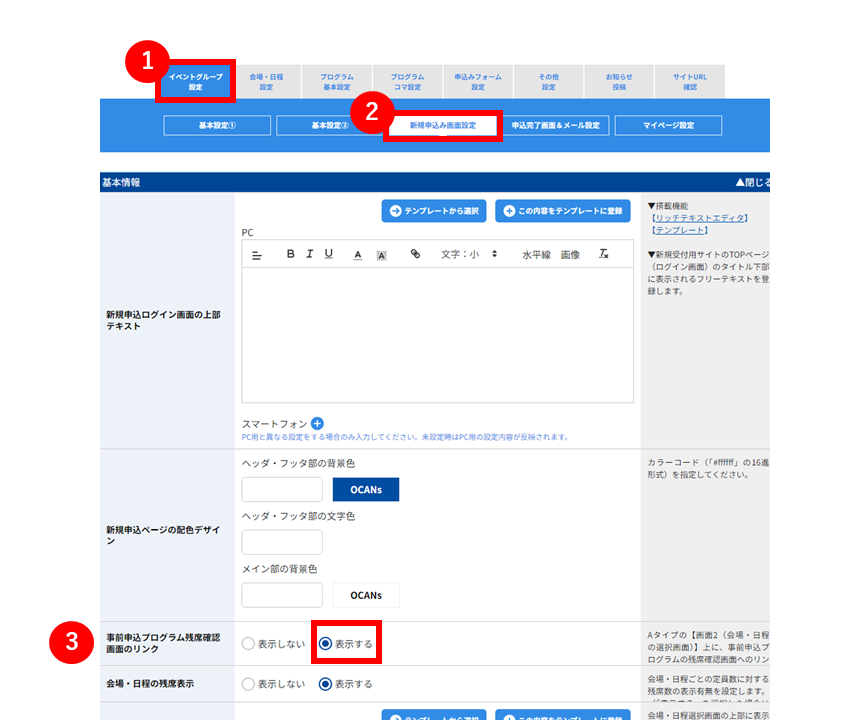
Task: Click テンプレートから選択 button
Action: tap(434, 211)
